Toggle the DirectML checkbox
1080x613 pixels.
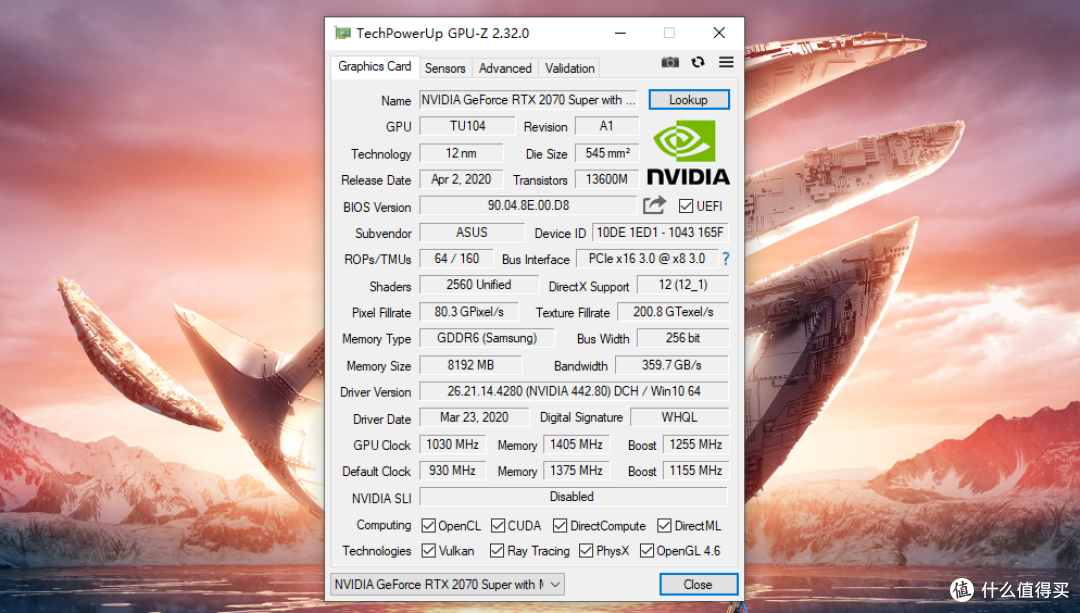pyautogui.click(x=664, y=526)
